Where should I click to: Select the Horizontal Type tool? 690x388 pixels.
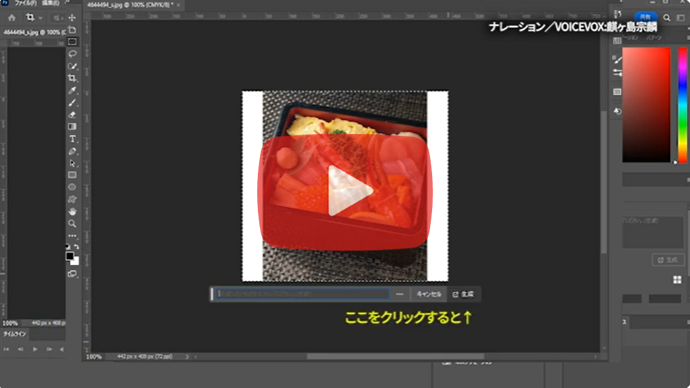72,139
